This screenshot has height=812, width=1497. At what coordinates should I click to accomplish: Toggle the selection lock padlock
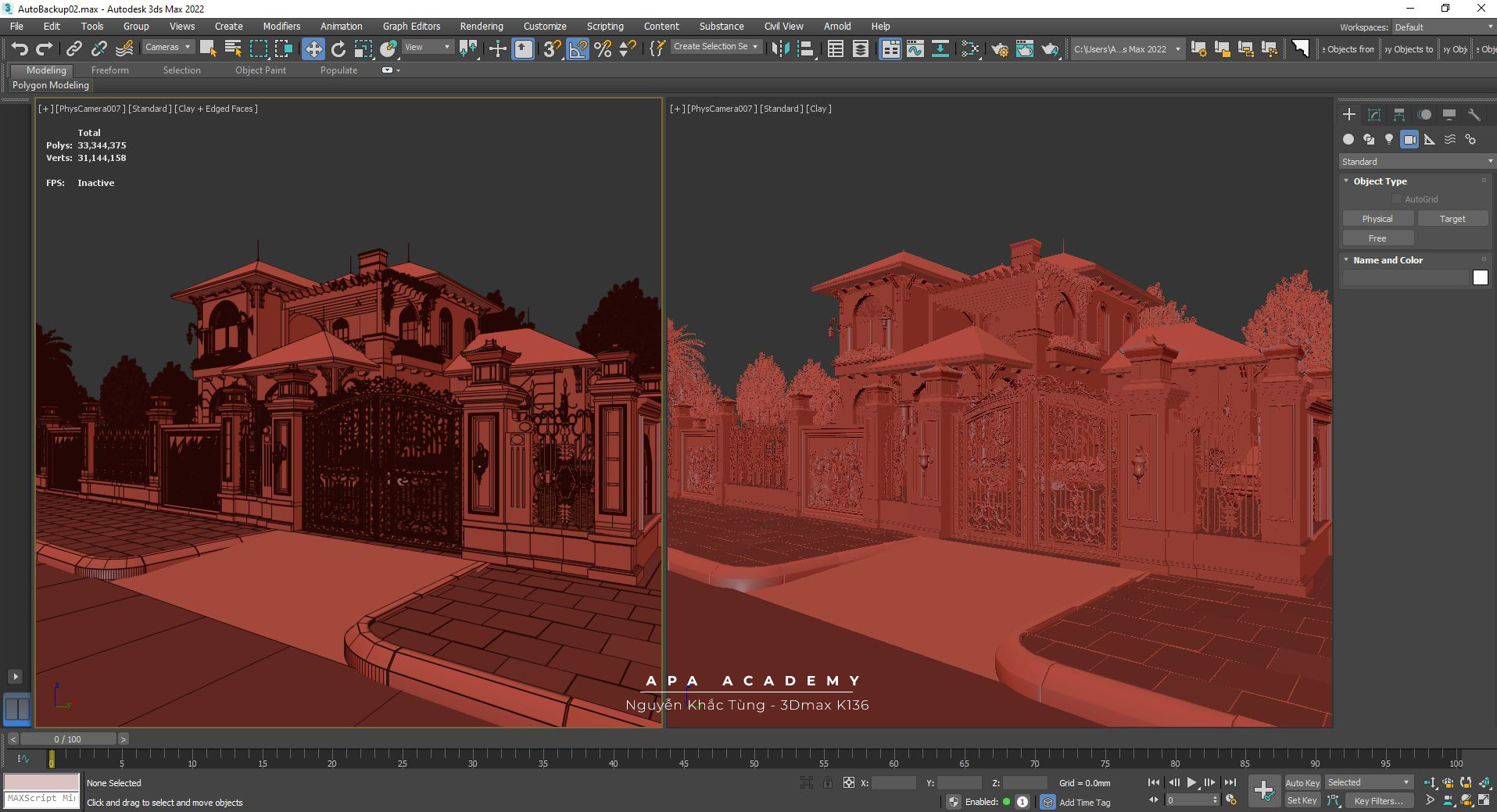click(827, 782)
